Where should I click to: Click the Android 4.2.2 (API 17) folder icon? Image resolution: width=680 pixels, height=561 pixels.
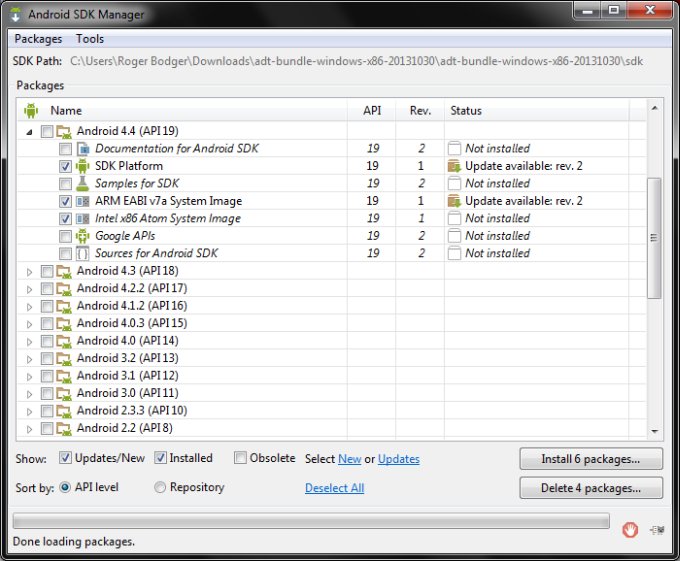[x=64, y=289]
